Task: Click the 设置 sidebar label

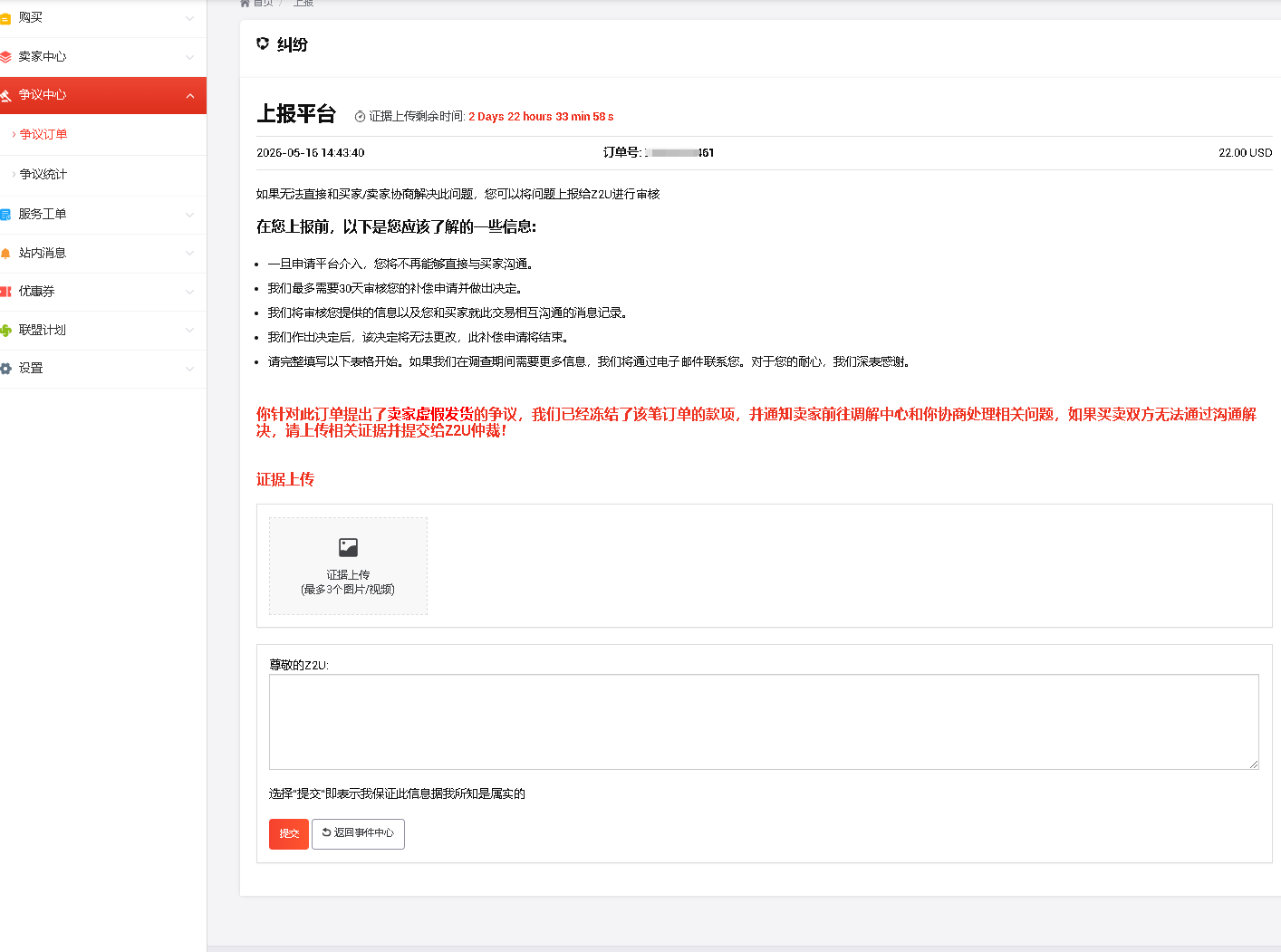Action: click(31, 369)
